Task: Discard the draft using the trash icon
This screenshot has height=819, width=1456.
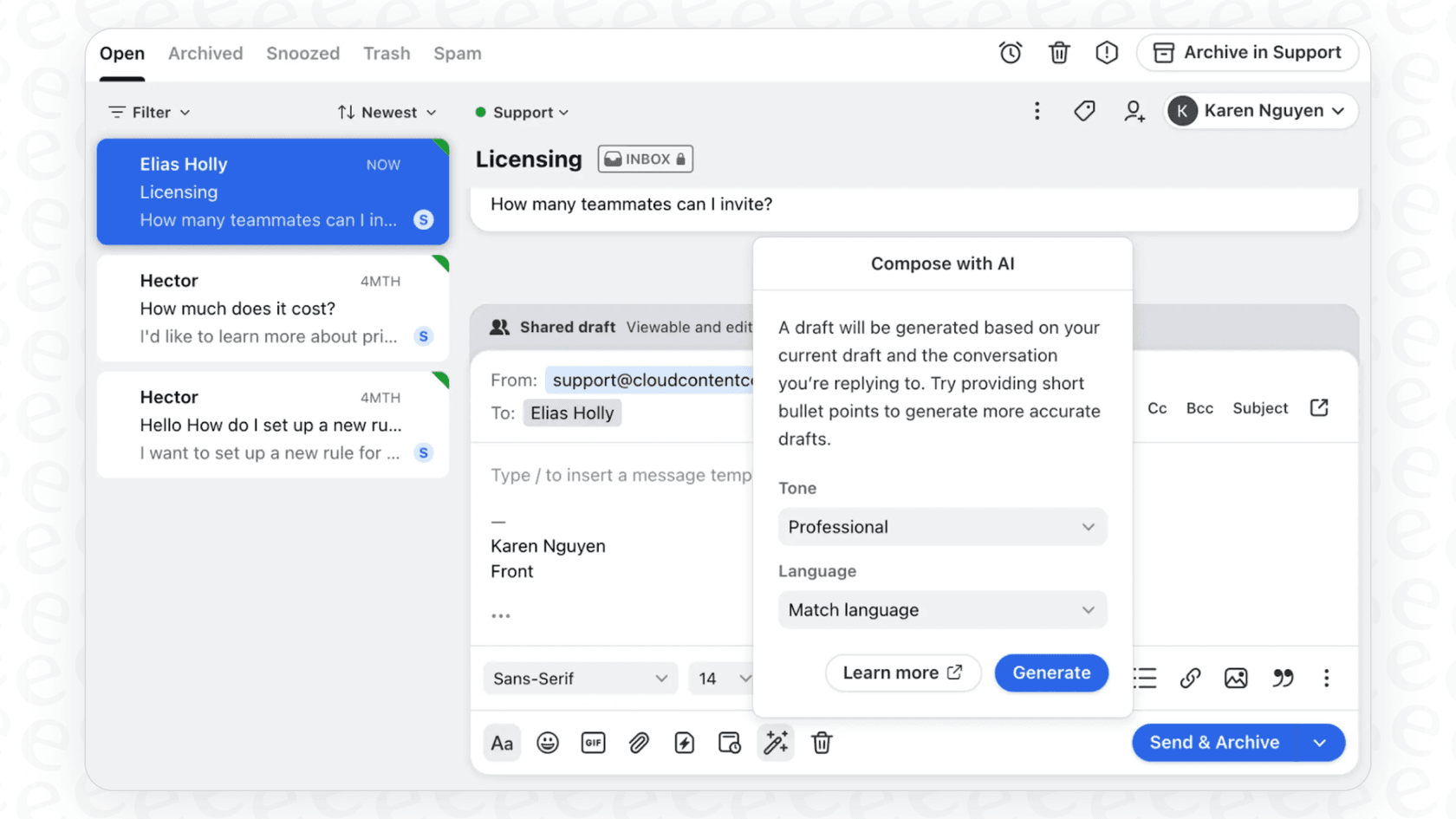Action: click(821, 743)
